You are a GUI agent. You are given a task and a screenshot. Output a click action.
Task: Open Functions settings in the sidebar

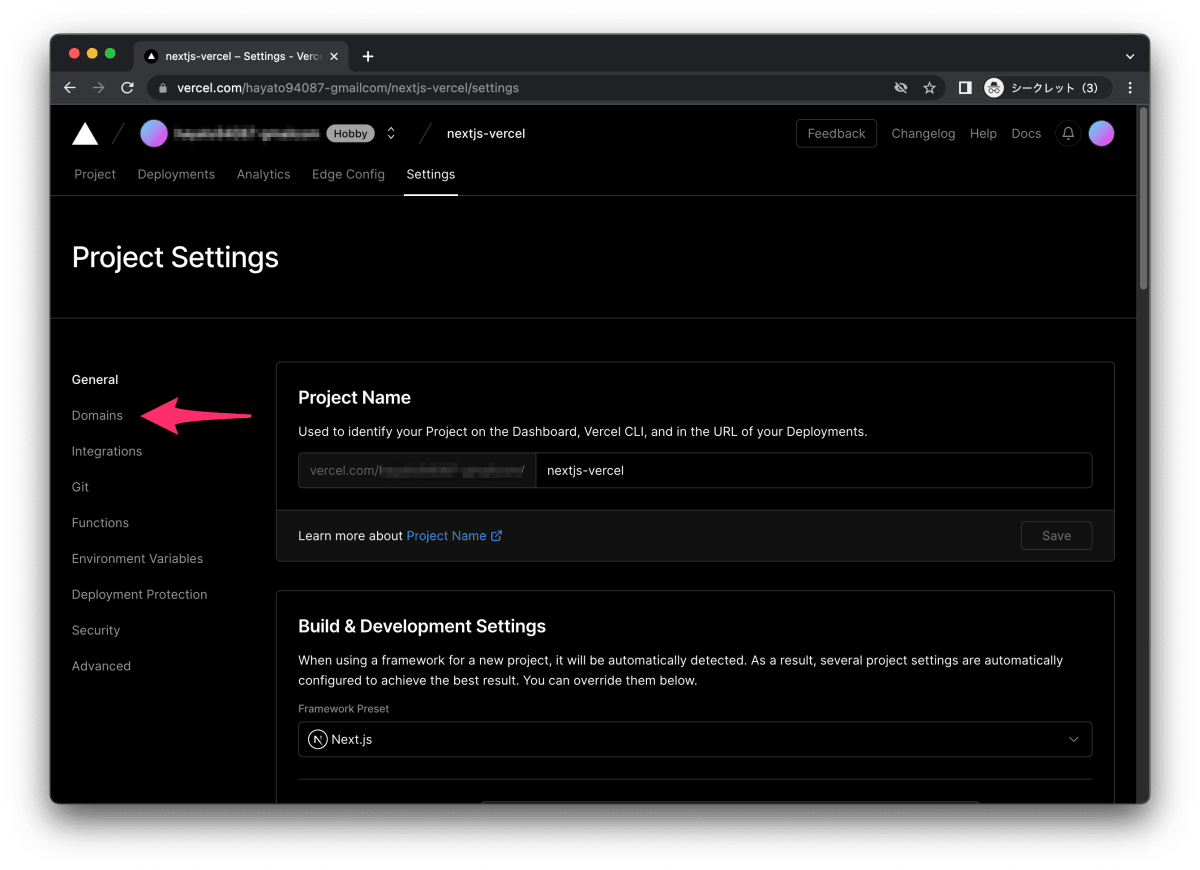[100, 523]
